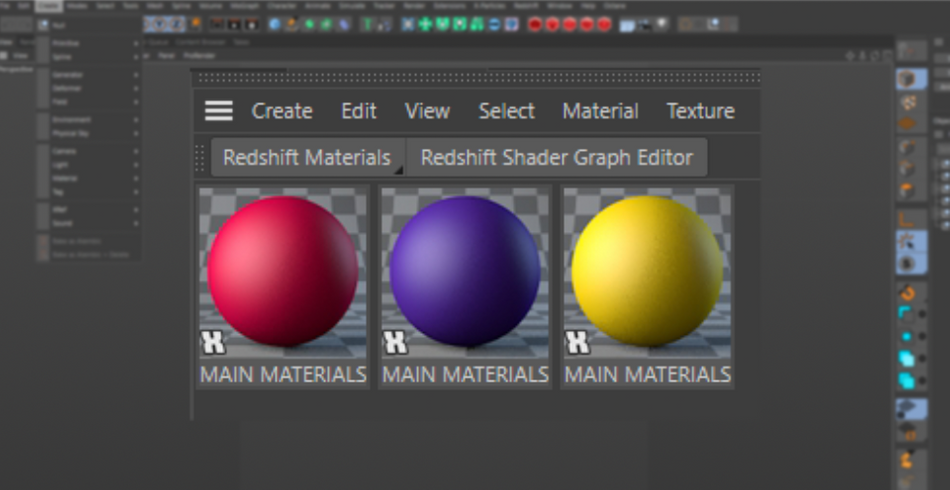Click the viewport rotate icon

point(875,55)
